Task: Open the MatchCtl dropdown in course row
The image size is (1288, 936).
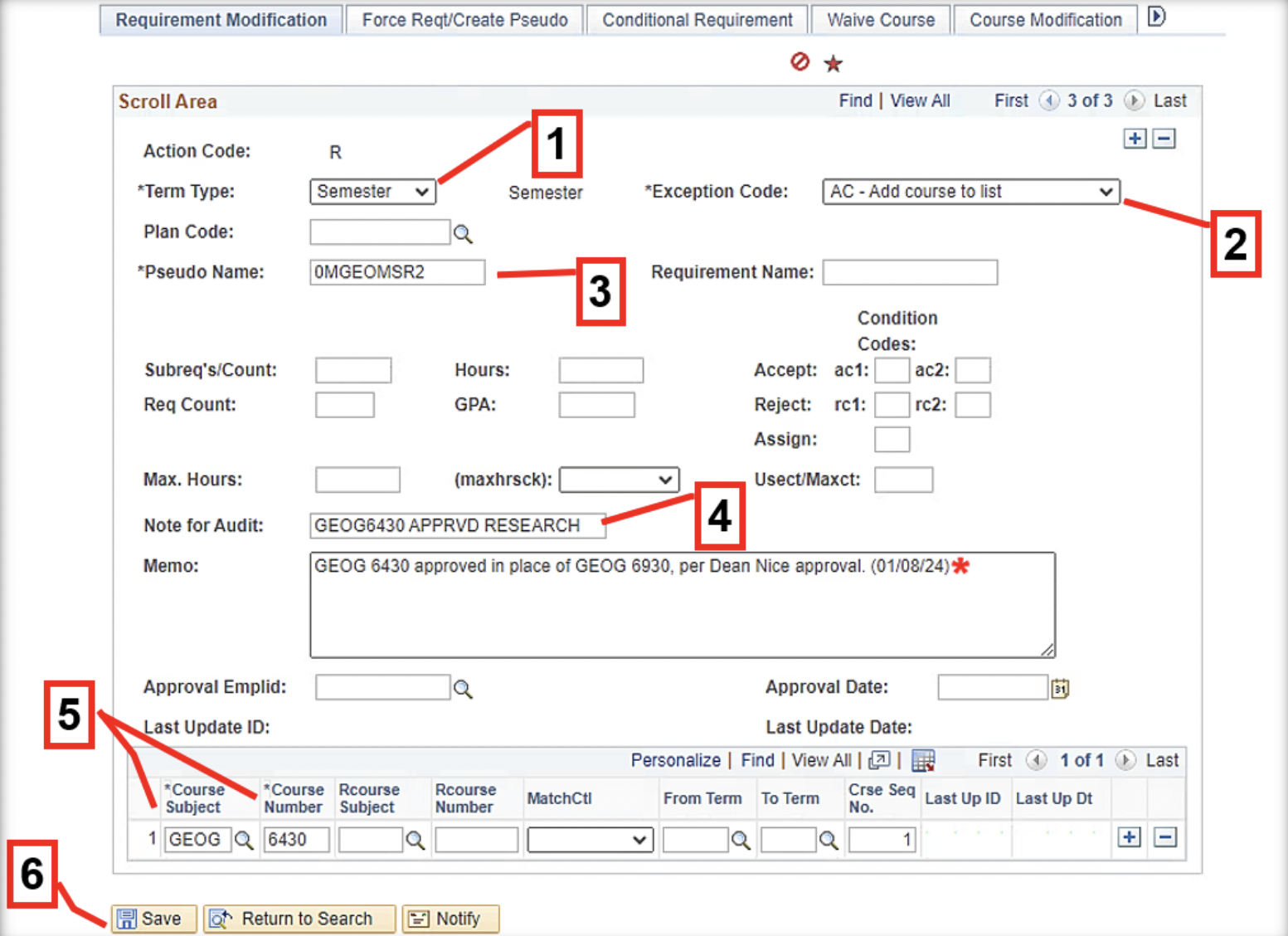Action: point(590,840)
